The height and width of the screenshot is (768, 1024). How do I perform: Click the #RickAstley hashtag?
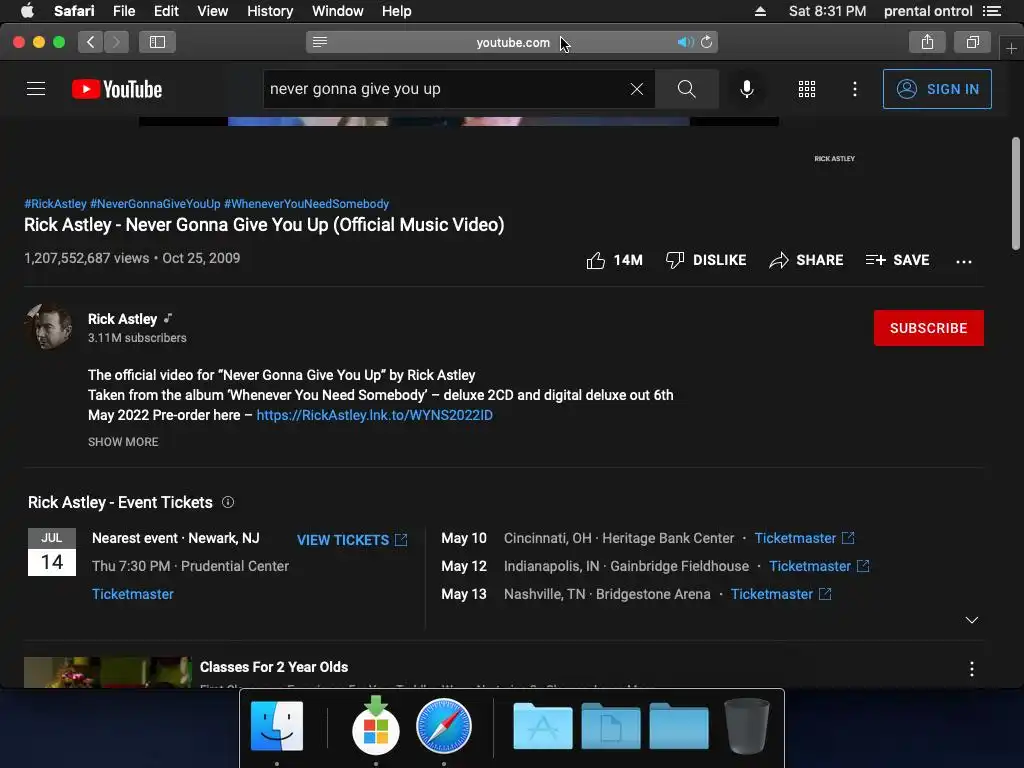tap(56, 204)
